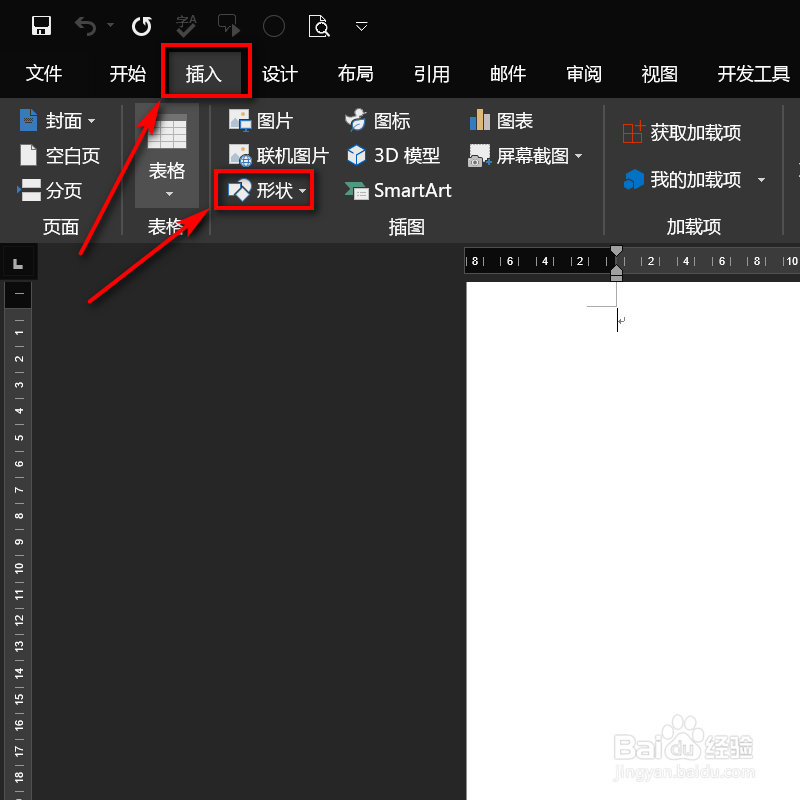Click the 获取加载项 get add-ins icon
Screen dimensions: 800x800
(634, 133)
